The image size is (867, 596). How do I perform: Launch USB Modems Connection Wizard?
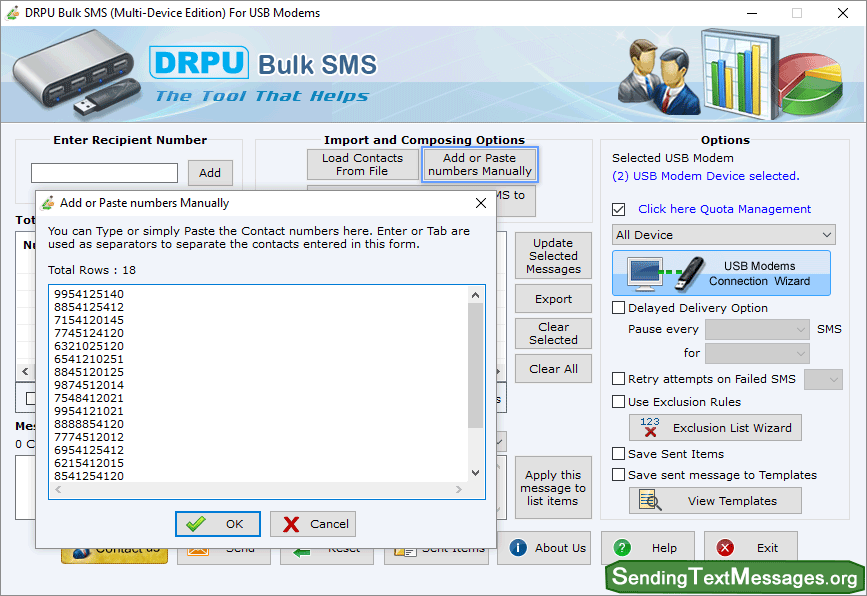click(721, 273)
